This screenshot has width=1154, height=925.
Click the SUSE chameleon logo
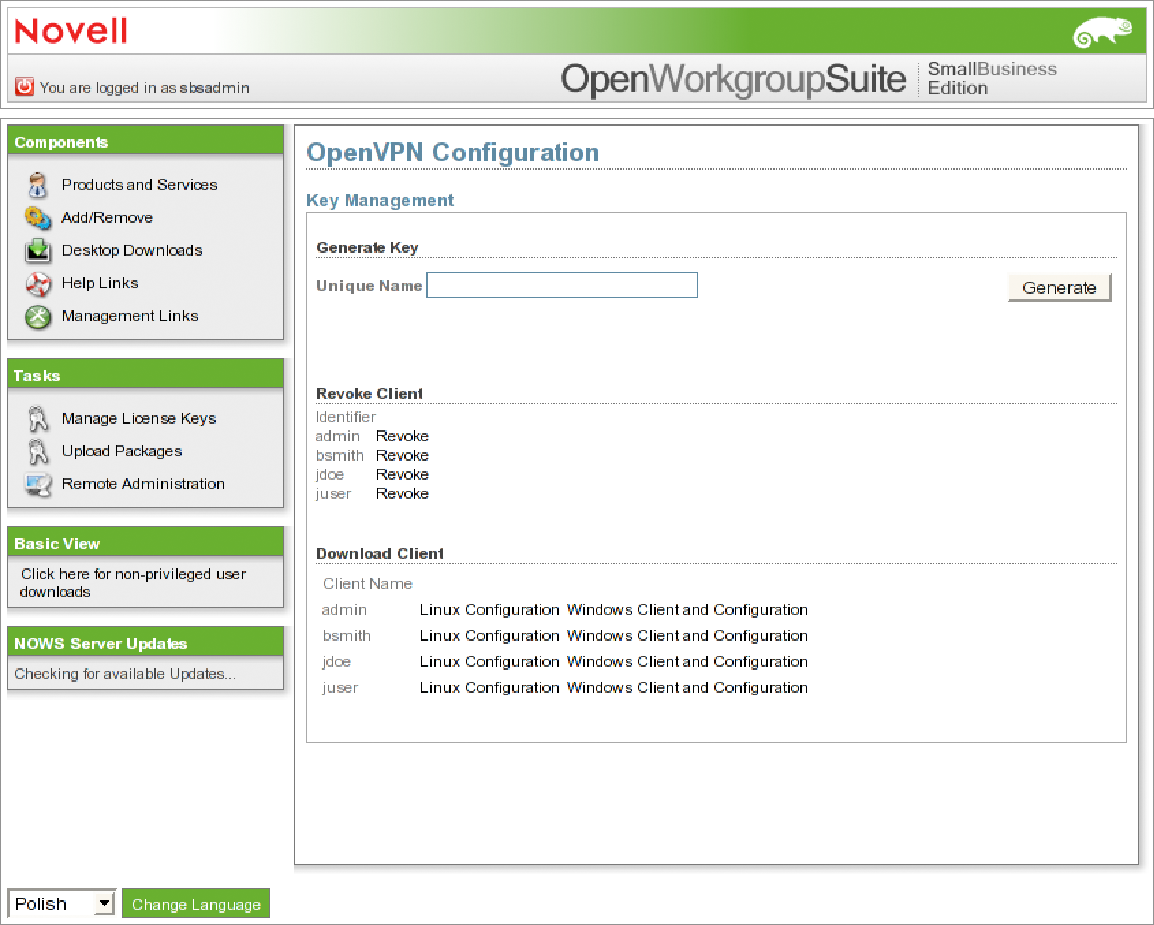tap(1102, 32)
